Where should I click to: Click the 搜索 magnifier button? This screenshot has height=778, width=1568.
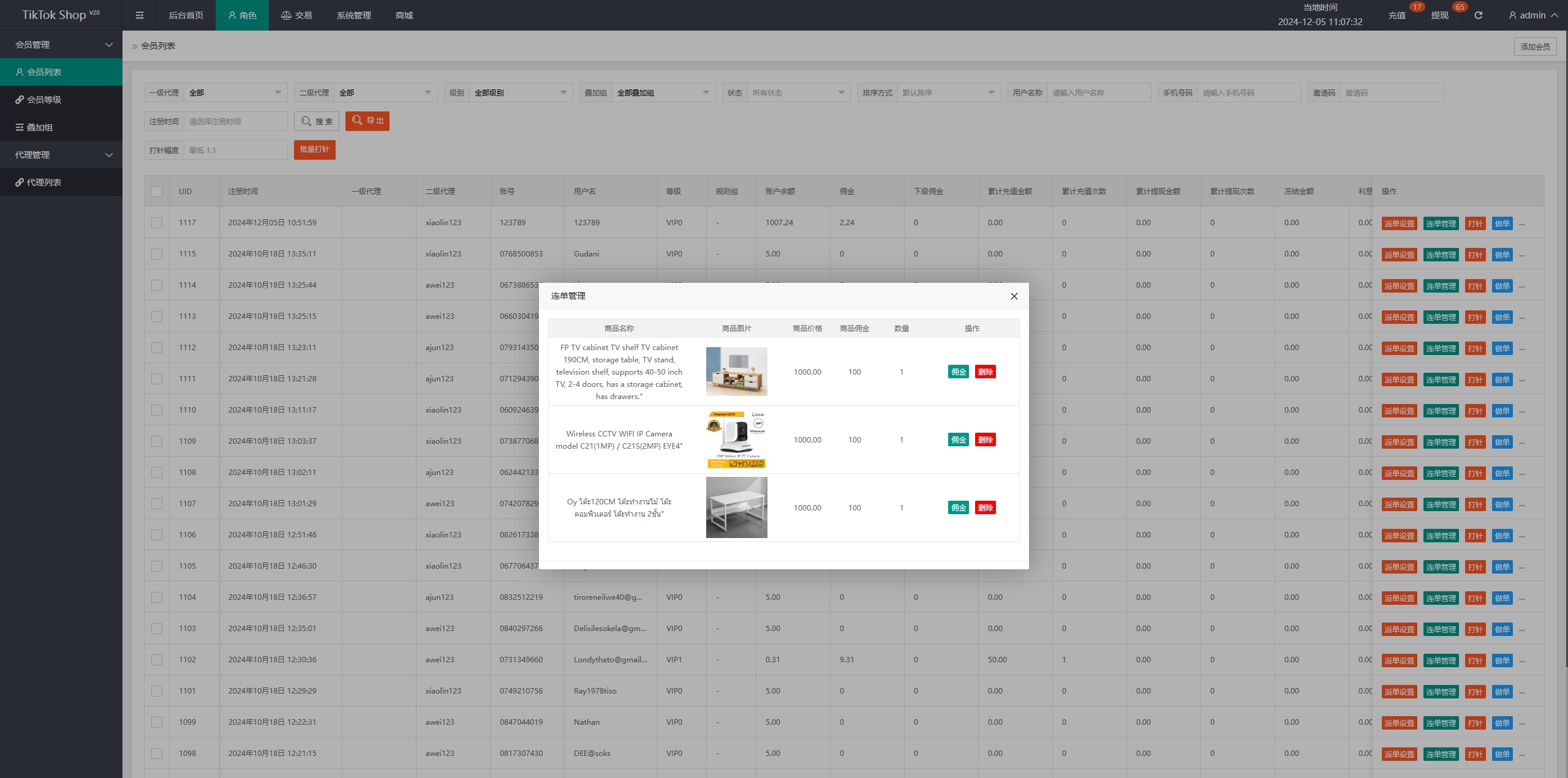click(x=317, y=121)
